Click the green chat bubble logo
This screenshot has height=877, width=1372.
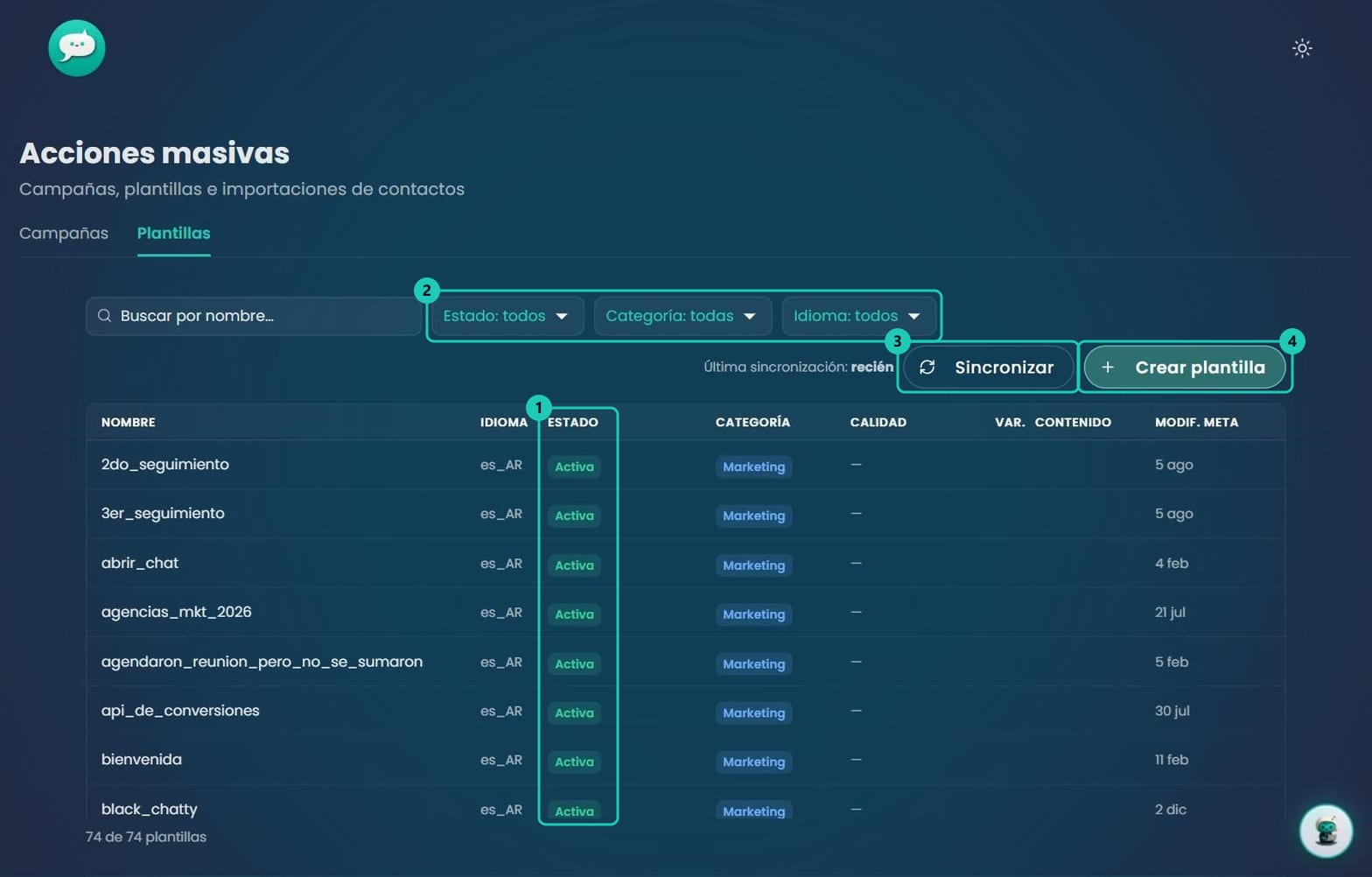point(77,48)
